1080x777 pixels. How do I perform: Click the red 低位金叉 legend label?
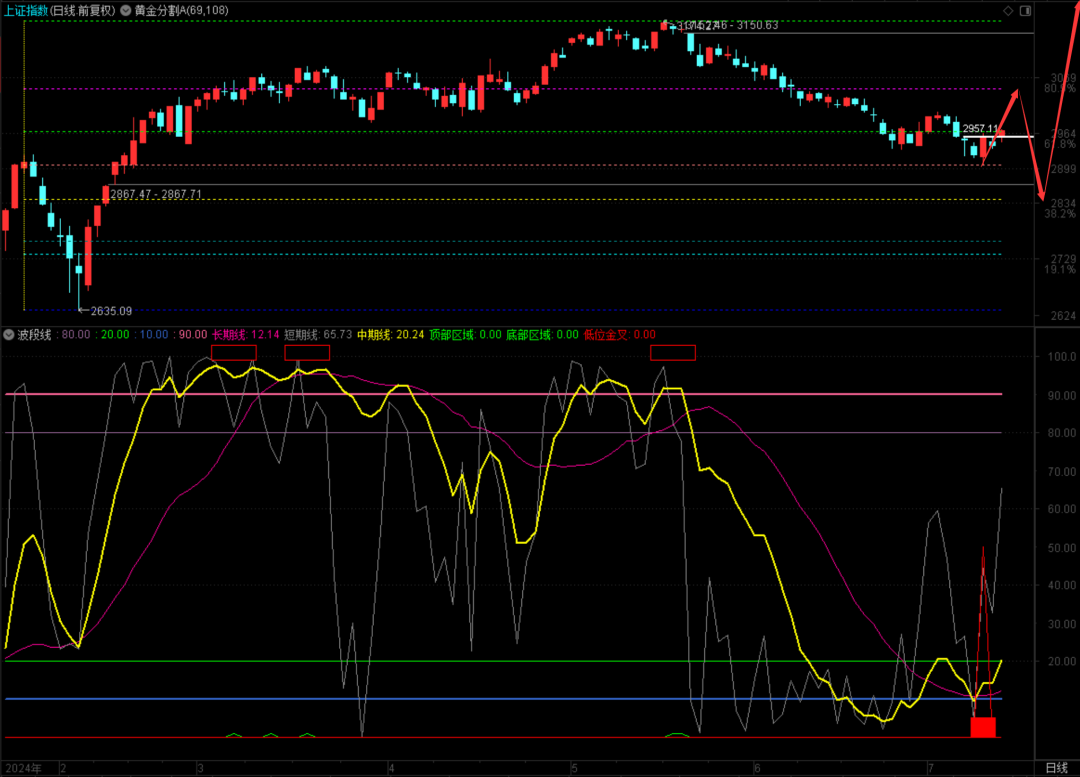tap(606, 334)
